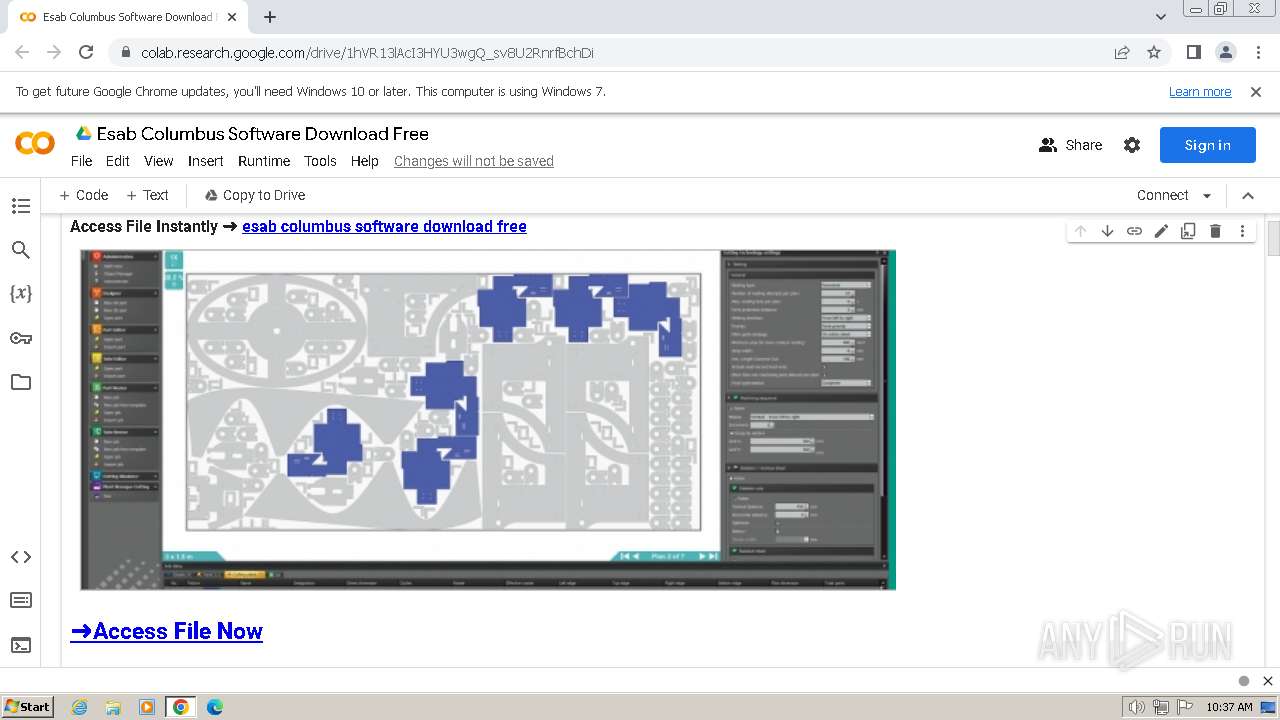Click the Colab logo
The height and width of the screenshot is (720, 1280).
pyautogui.click(x=35, y=144)
